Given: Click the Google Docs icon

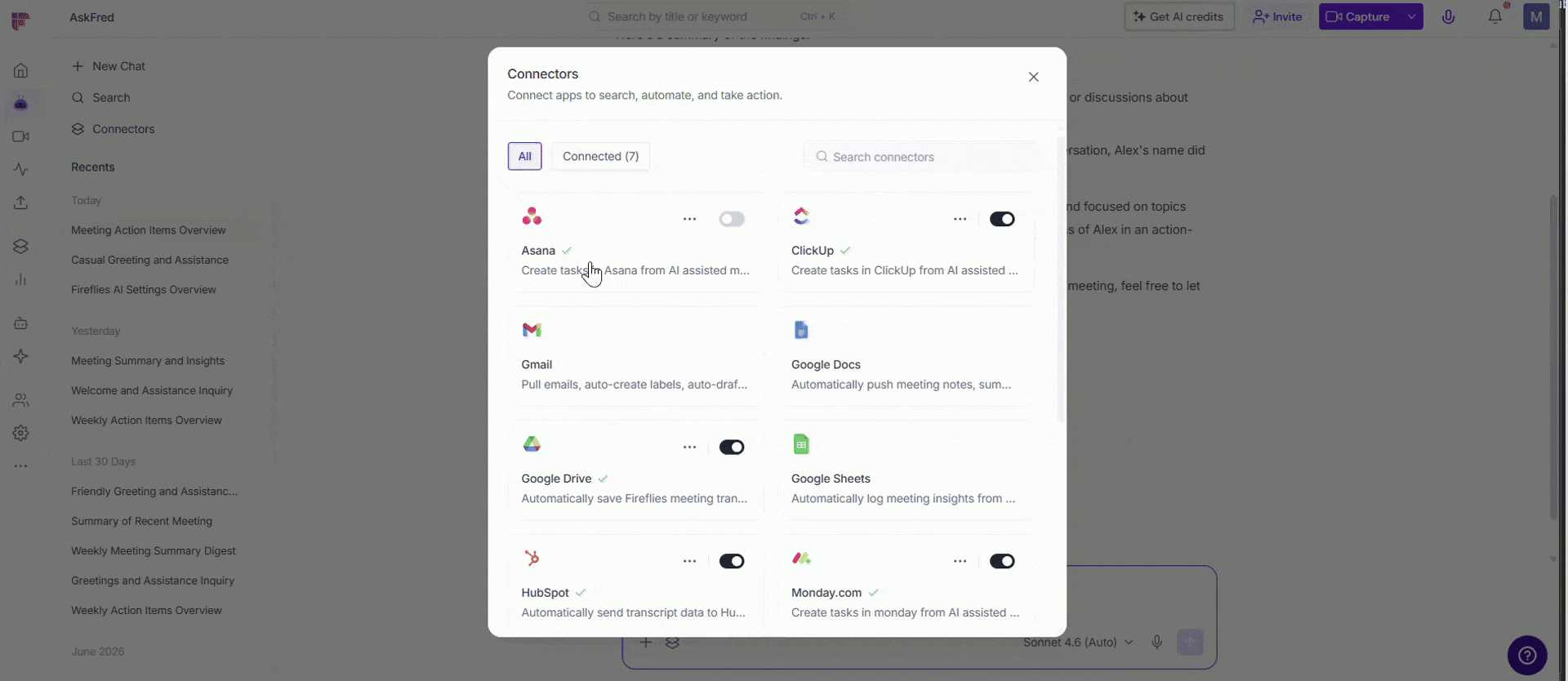Looking at the screenshot, I should point(801,330).
